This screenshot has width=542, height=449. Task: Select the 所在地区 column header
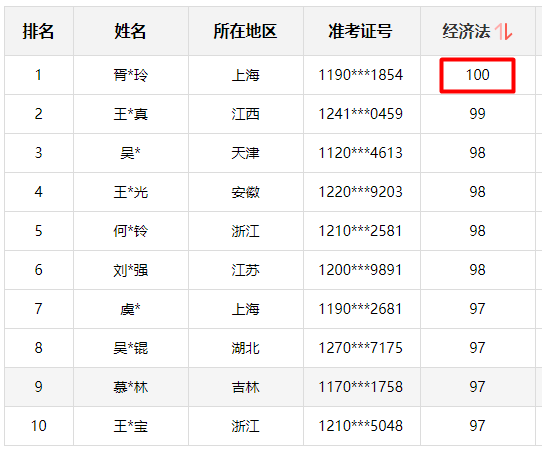coord(245,31)
